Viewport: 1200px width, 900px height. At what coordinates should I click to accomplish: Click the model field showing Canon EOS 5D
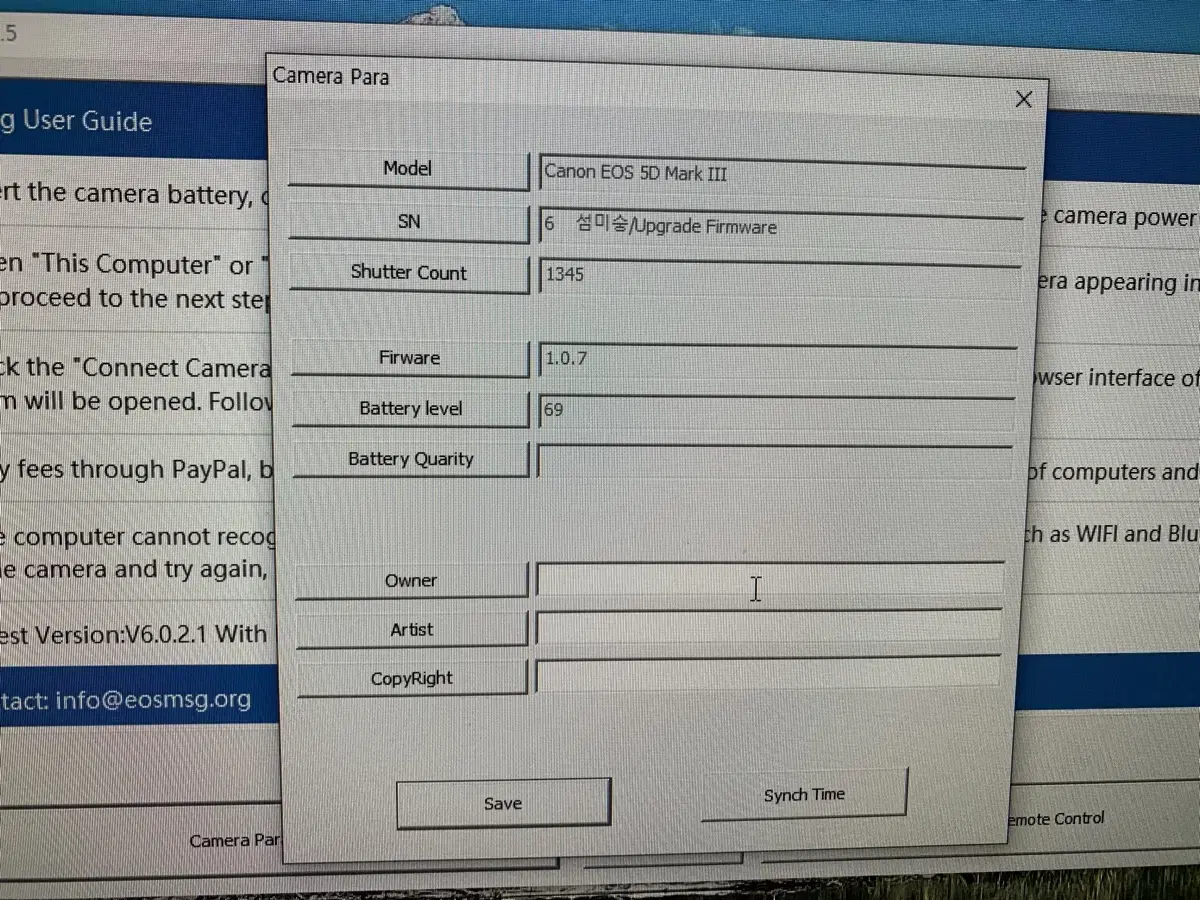coord(782,174)
